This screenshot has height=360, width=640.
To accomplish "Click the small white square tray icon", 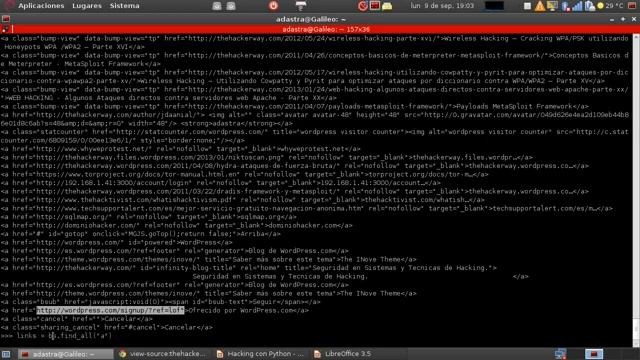I will point(527,6).
